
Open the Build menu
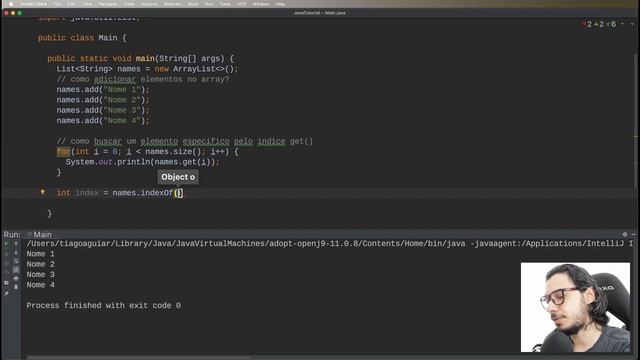(x=193, y=4)
